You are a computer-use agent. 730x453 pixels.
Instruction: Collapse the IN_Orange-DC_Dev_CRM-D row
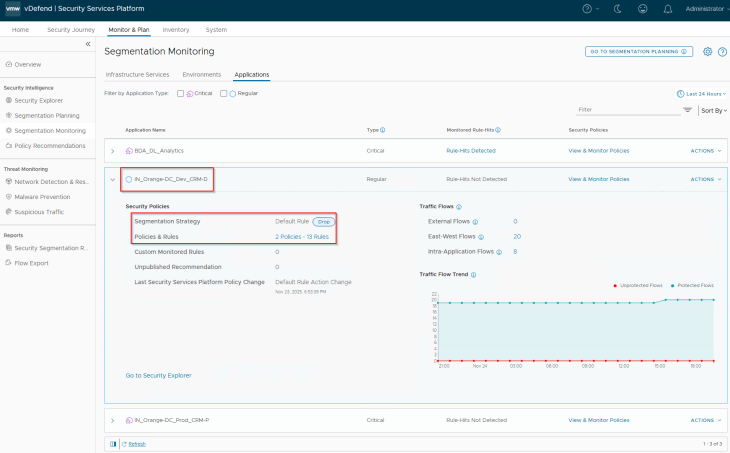click(x=113, y=179)
